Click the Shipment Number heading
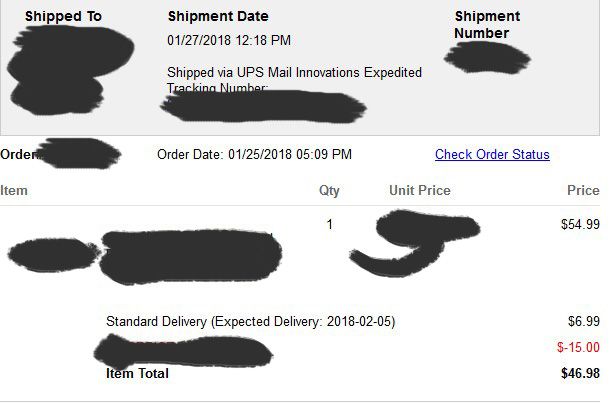 pyautogui.click(x=487, y=25)
